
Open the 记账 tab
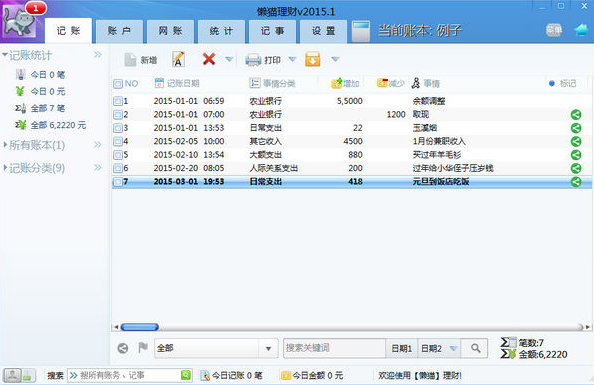[x=69, y=31]
